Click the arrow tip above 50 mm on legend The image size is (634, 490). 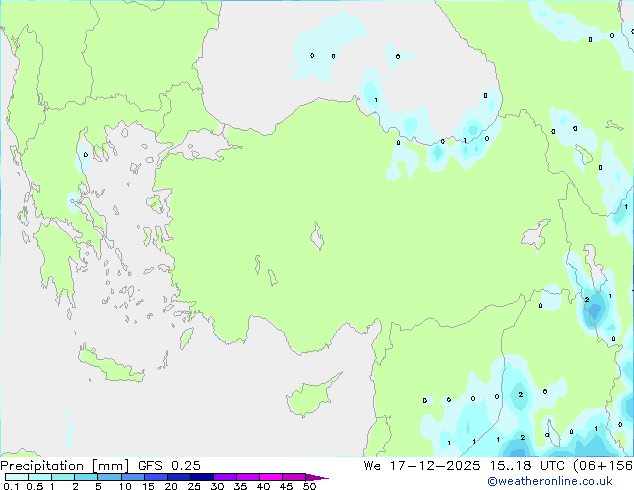click(317, 477)
